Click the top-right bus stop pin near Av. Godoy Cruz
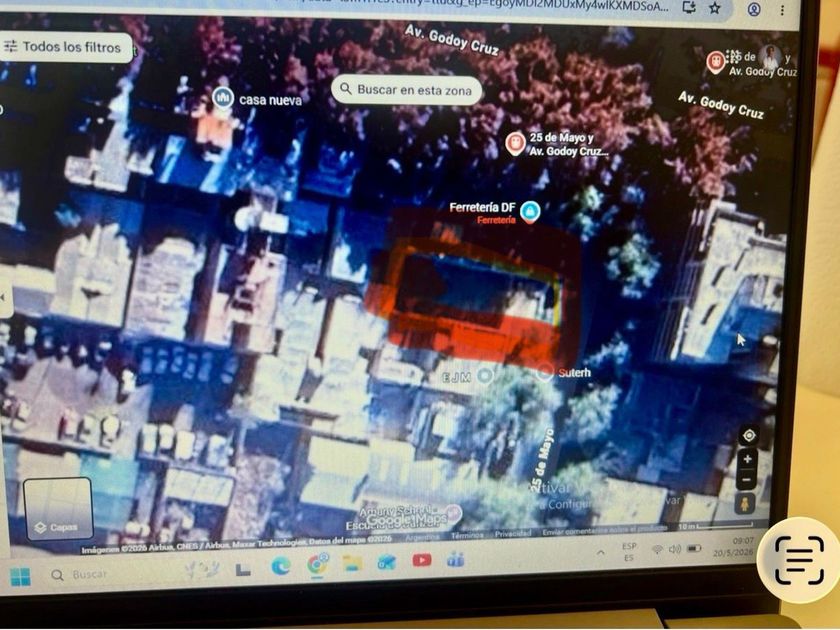Screen dimensions: 840x630 tap(716, 61)
